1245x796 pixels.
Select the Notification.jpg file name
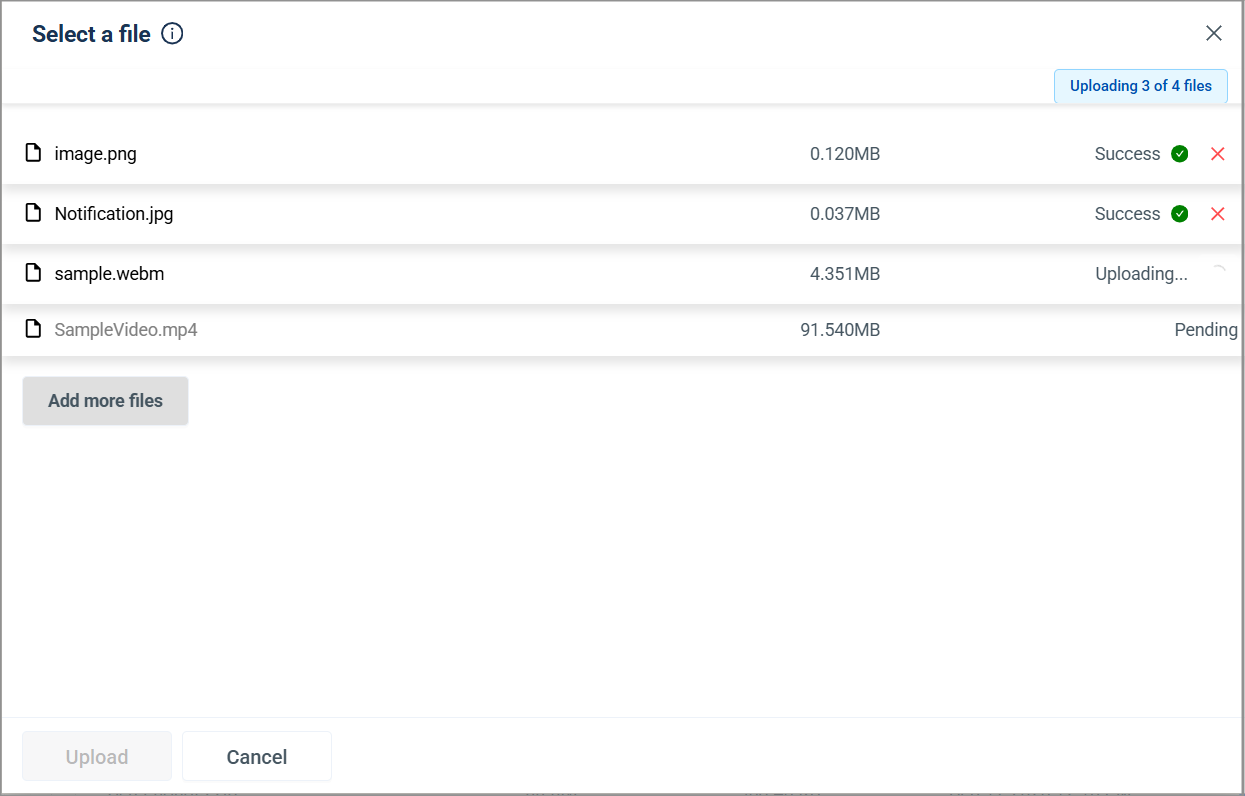coord(114,214)
